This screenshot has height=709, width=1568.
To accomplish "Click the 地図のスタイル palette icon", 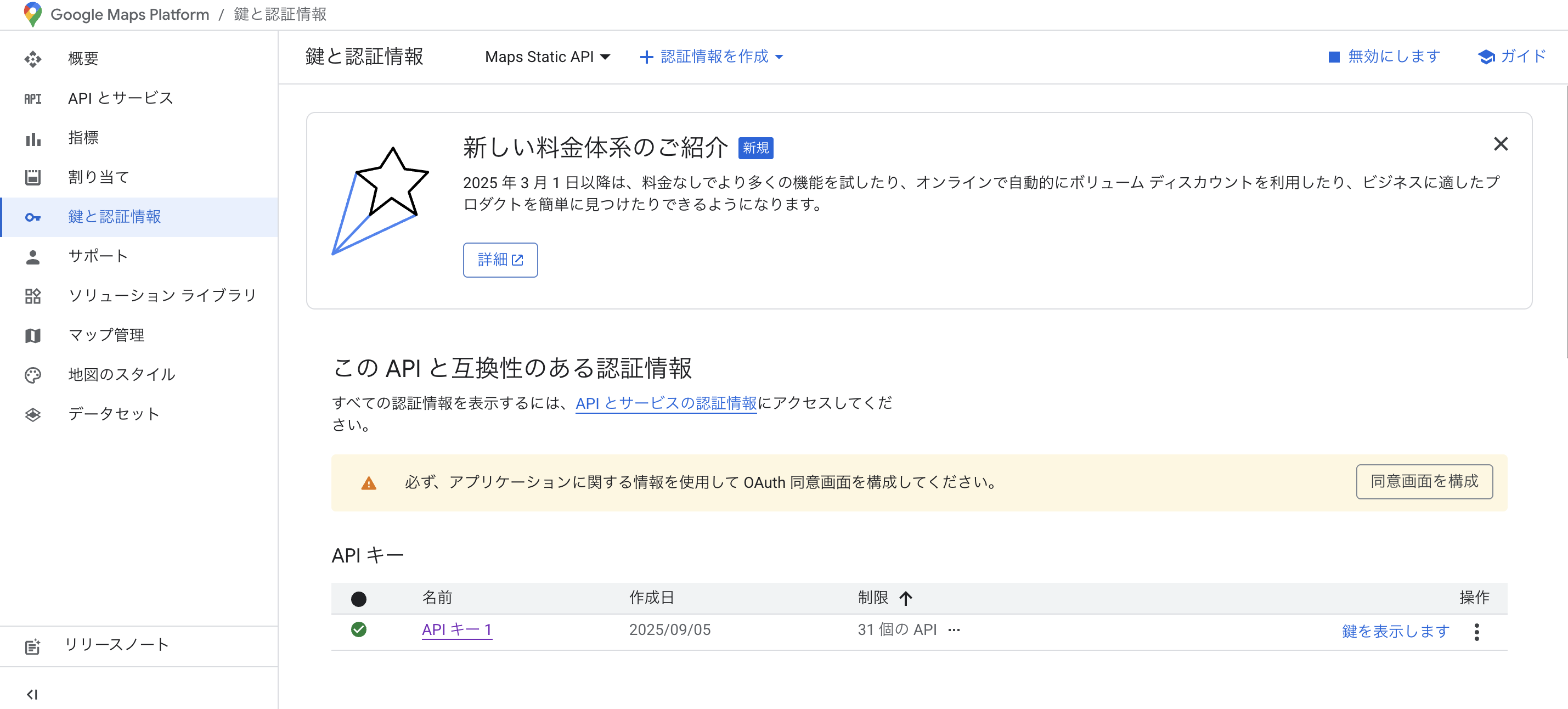I will [x=32, y=374].
